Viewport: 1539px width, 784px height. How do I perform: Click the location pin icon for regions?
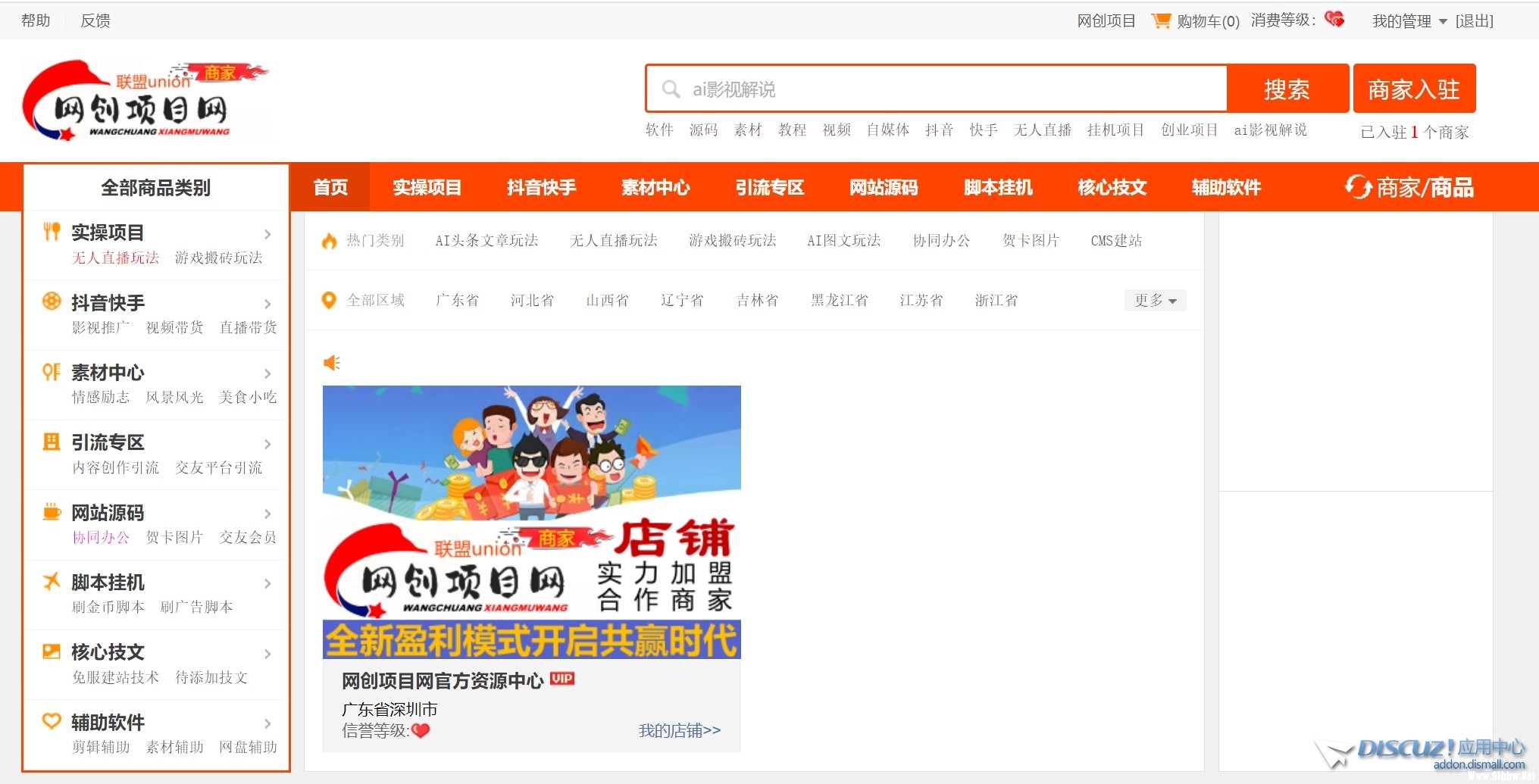tap(329, 301)
